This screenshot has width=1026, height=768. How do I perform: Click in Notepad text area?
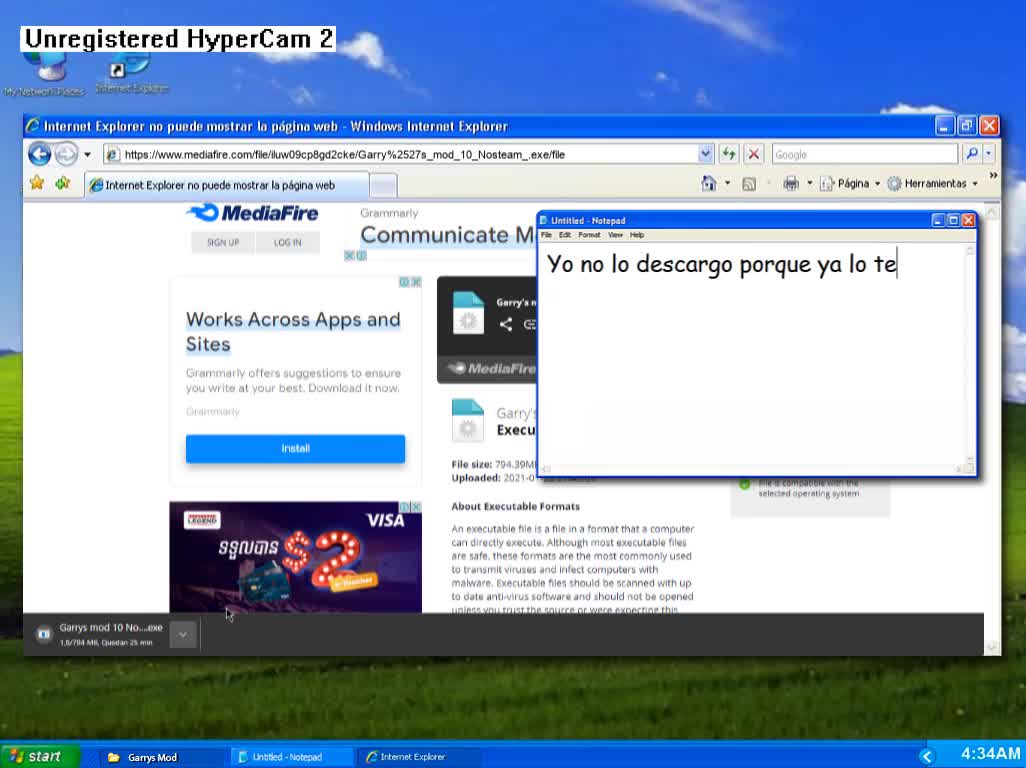point(752,353)
